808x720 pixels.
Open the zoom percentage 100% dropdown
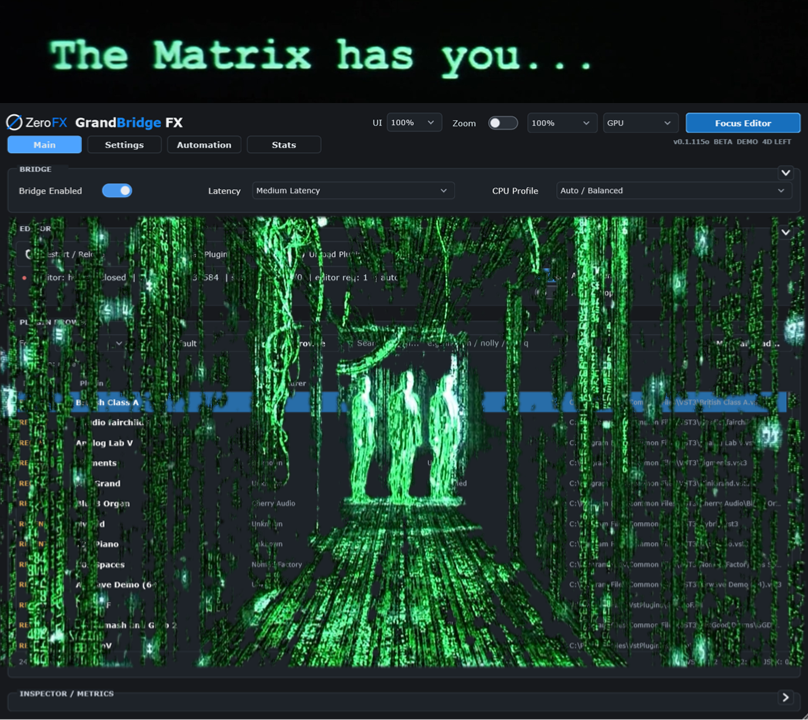(562, 123)
